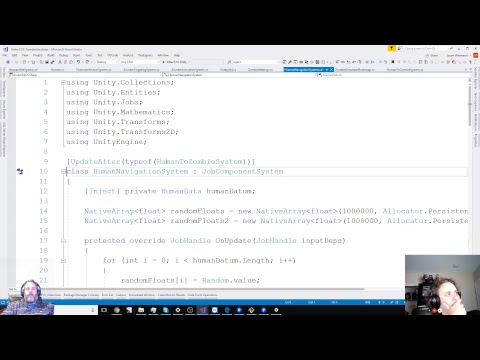Open Google Chrome from the taskbar

coord(117,310)
